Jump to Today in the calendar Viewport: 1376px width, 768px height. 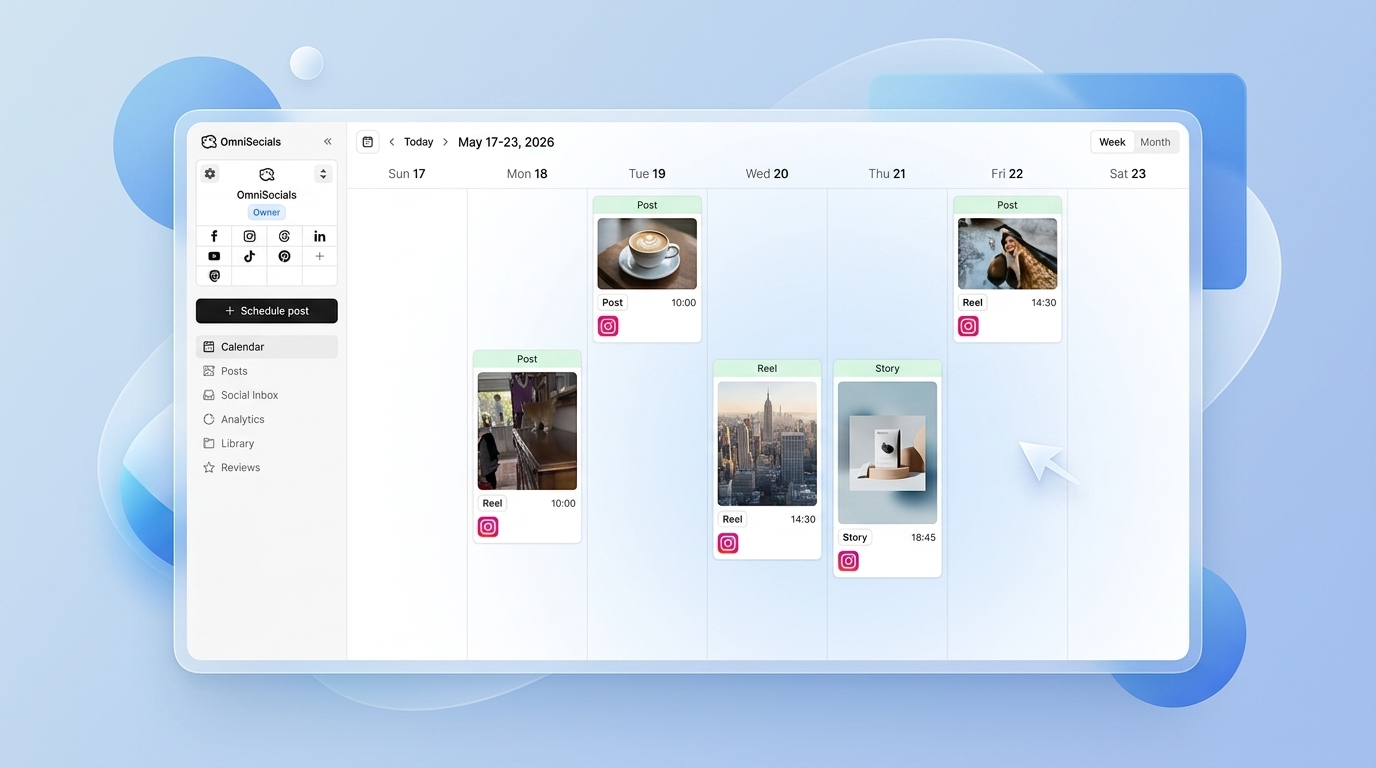click(418, 142)
